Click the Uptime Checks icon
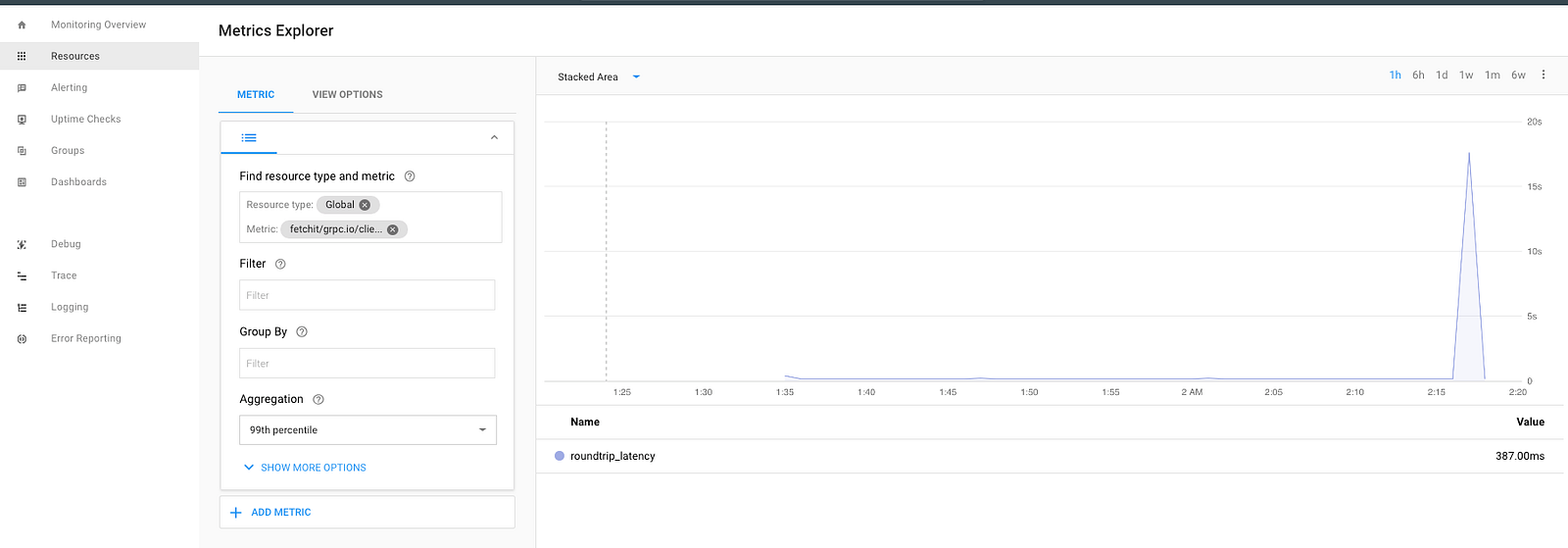Image resolution: width=1568 pixels, height=548 pixels. tap(22, 119)
